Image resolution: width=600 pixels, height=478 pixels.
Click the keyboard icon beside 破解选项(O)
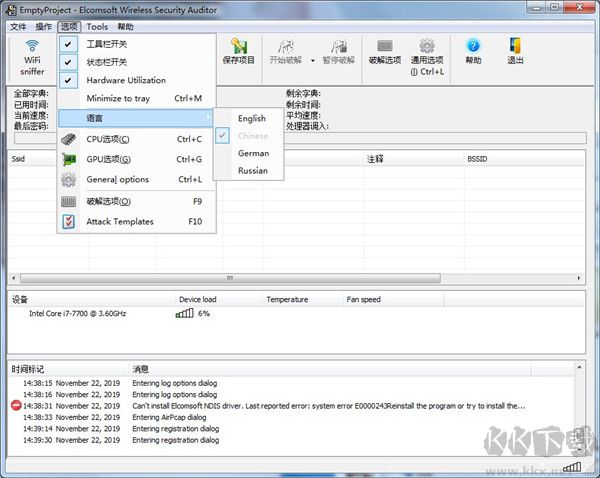[68, 201]
